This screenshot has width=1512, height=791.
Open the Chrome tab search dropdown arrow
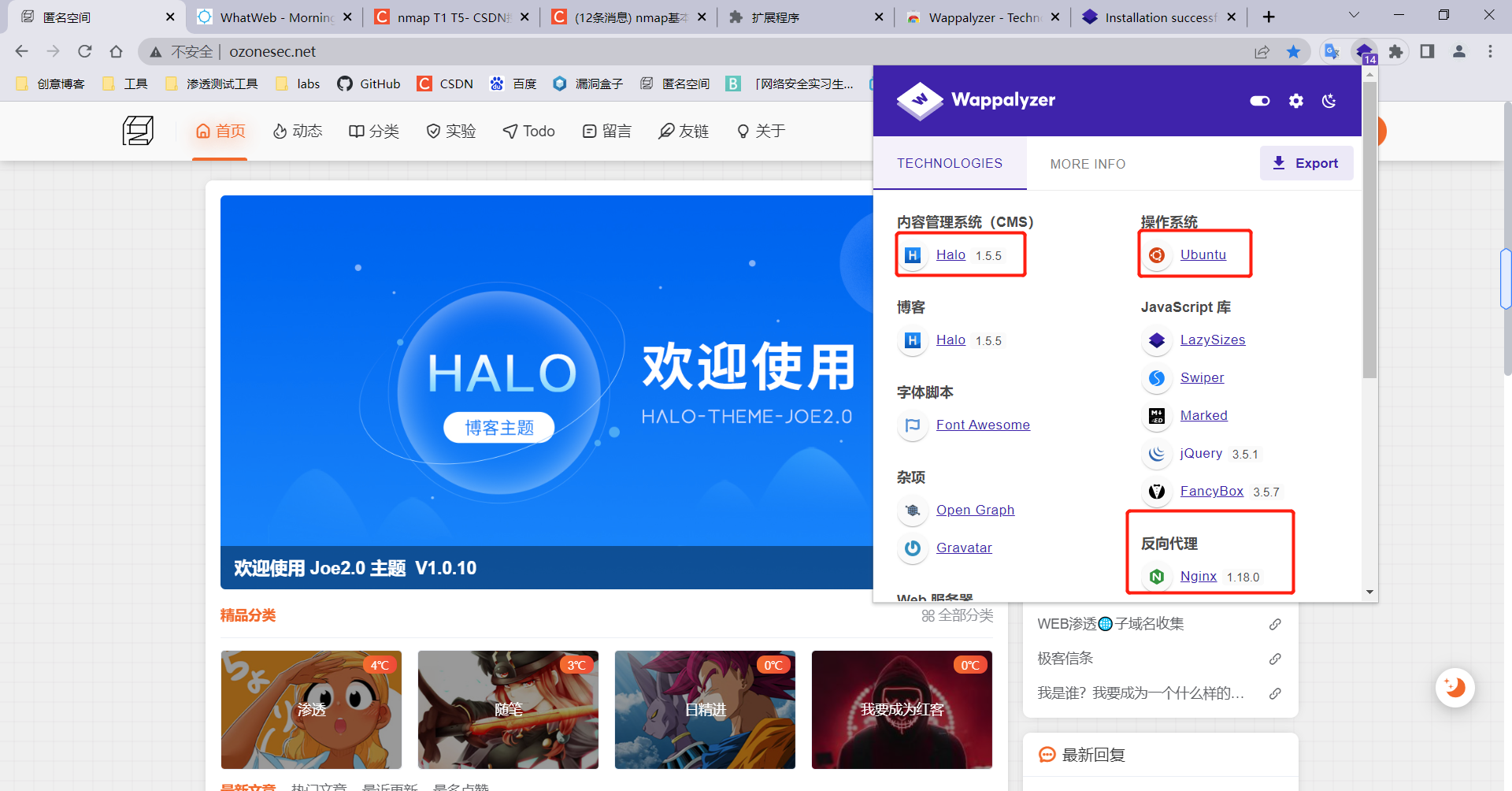tap(1354, 15)
